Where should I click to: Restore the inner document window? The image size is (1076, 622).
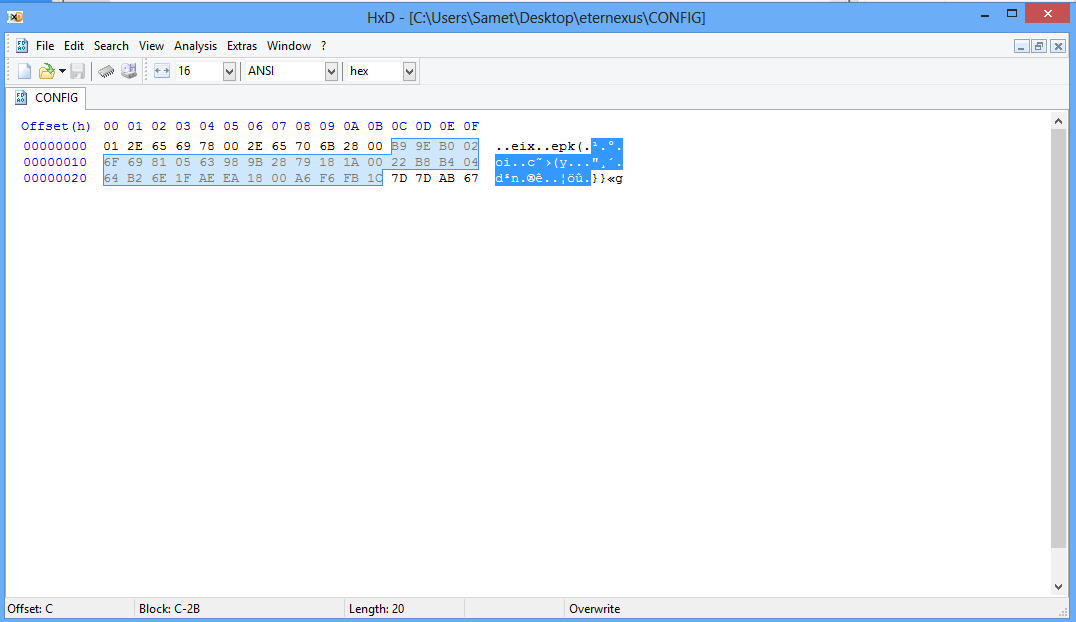click(1039, 46)
